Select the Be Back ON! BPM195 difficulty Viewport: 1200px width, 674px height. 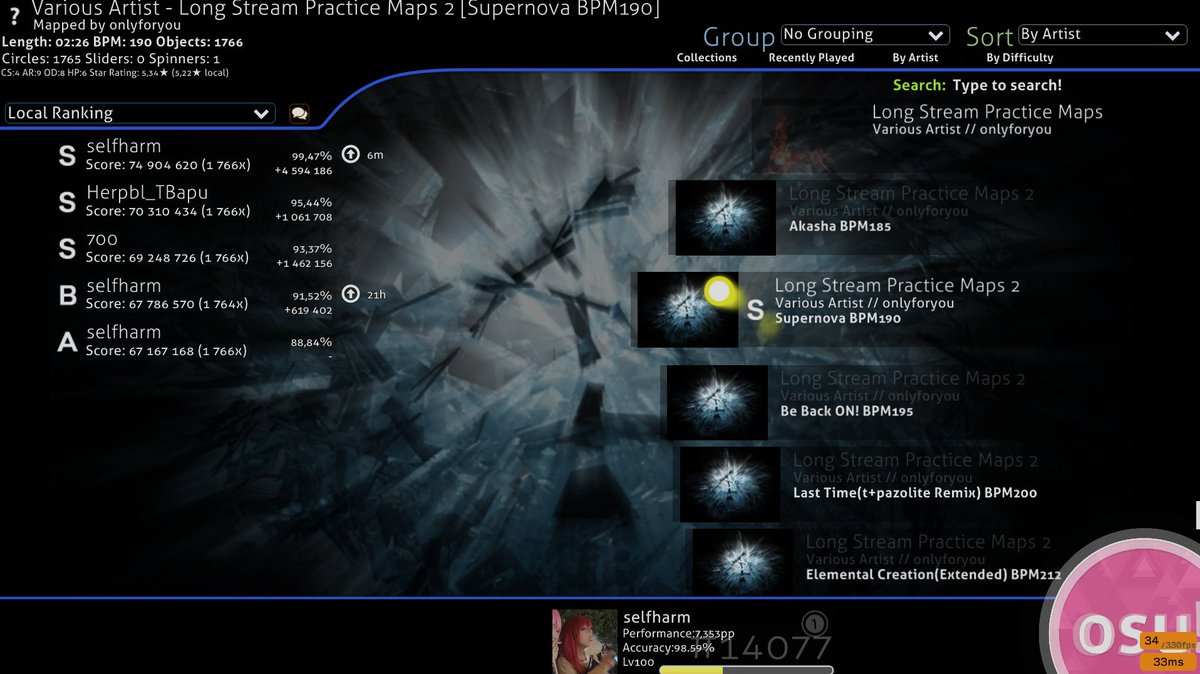pos(930,402)
